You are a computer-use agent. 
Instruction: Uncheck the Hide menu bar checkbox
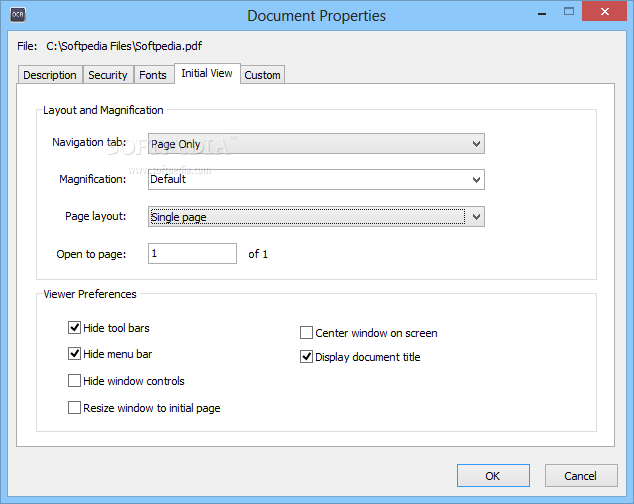point(74,354)
